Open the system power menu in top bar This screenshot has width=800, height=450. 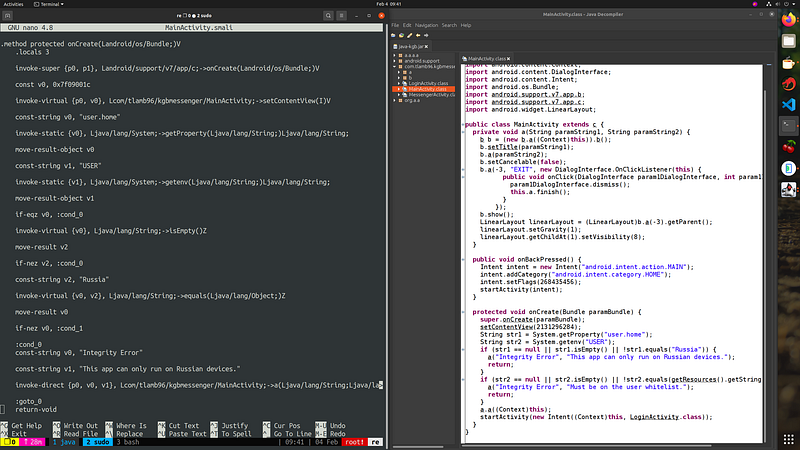coord(786,4)
